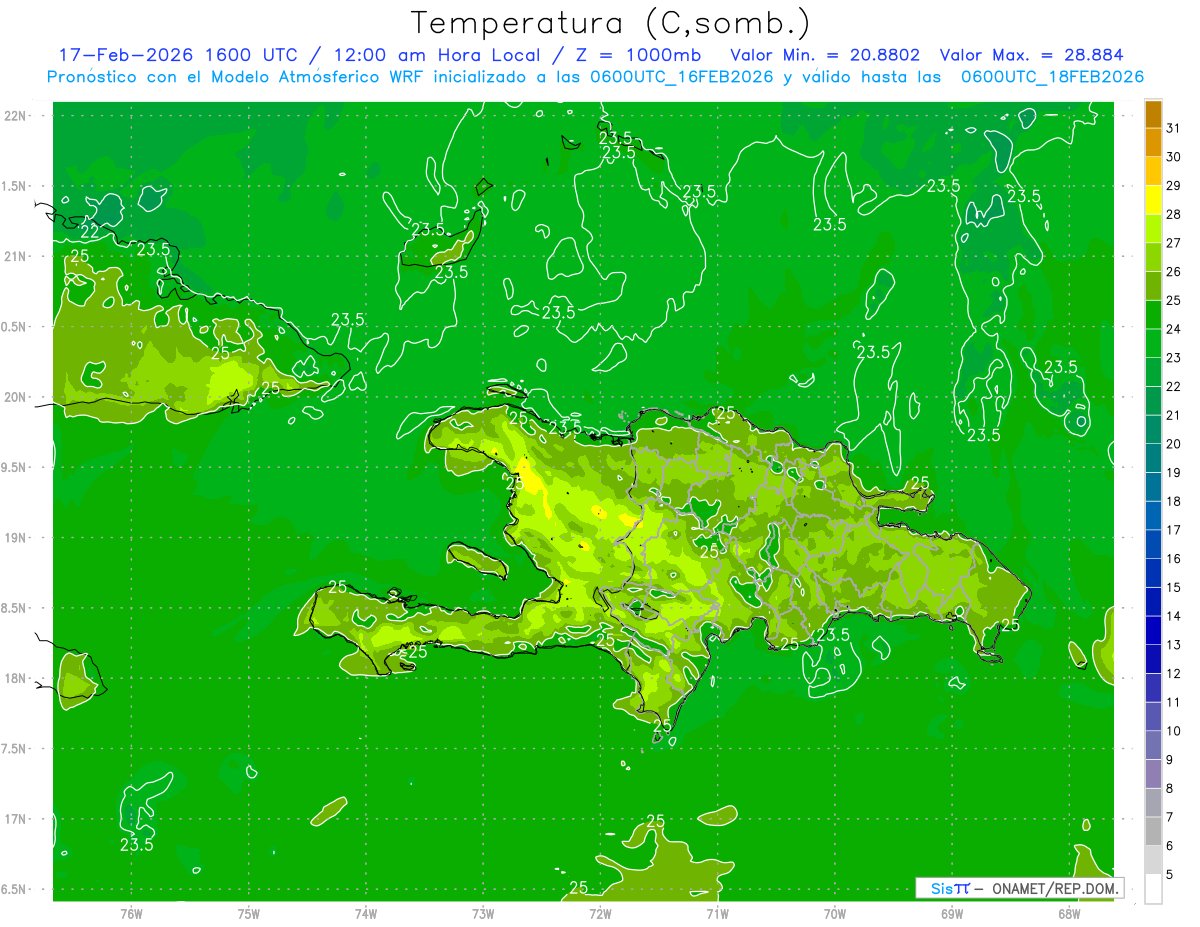Click the dark blue swatch between 13 and 14
Screen dimensions: 1200x927
(1153, 630)
